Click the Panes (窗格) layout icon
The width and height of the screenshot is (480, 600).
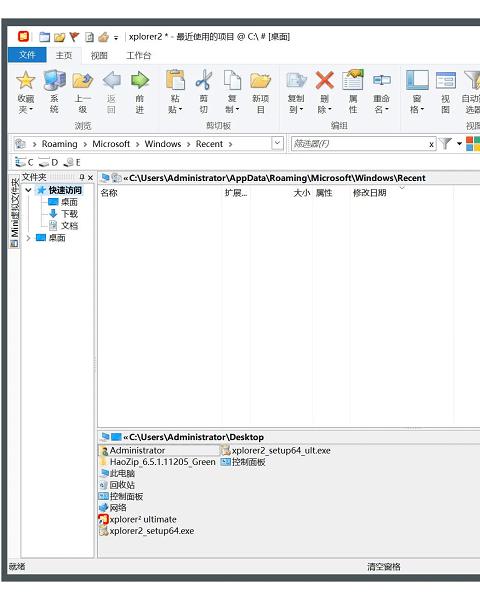(417, 80)
